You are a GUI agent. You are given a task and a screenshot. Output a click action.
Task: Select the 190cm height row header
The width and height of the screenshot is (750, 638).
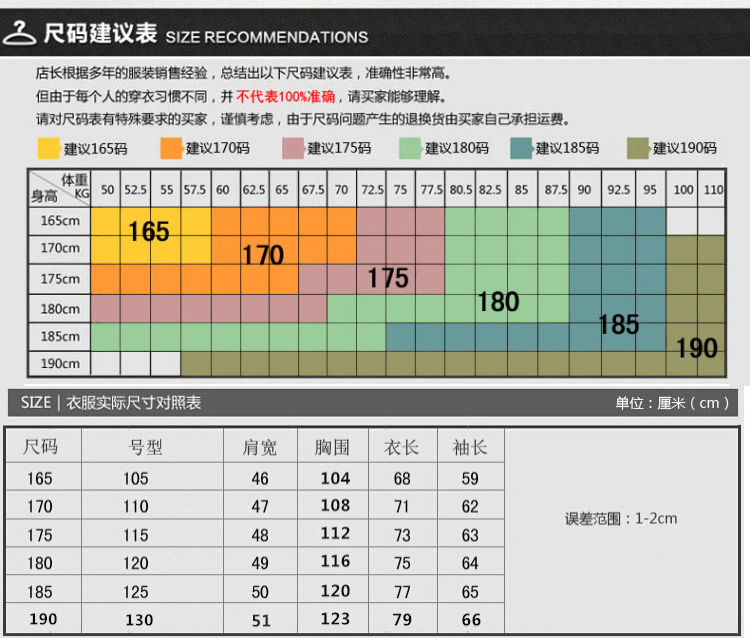(60, 364)
